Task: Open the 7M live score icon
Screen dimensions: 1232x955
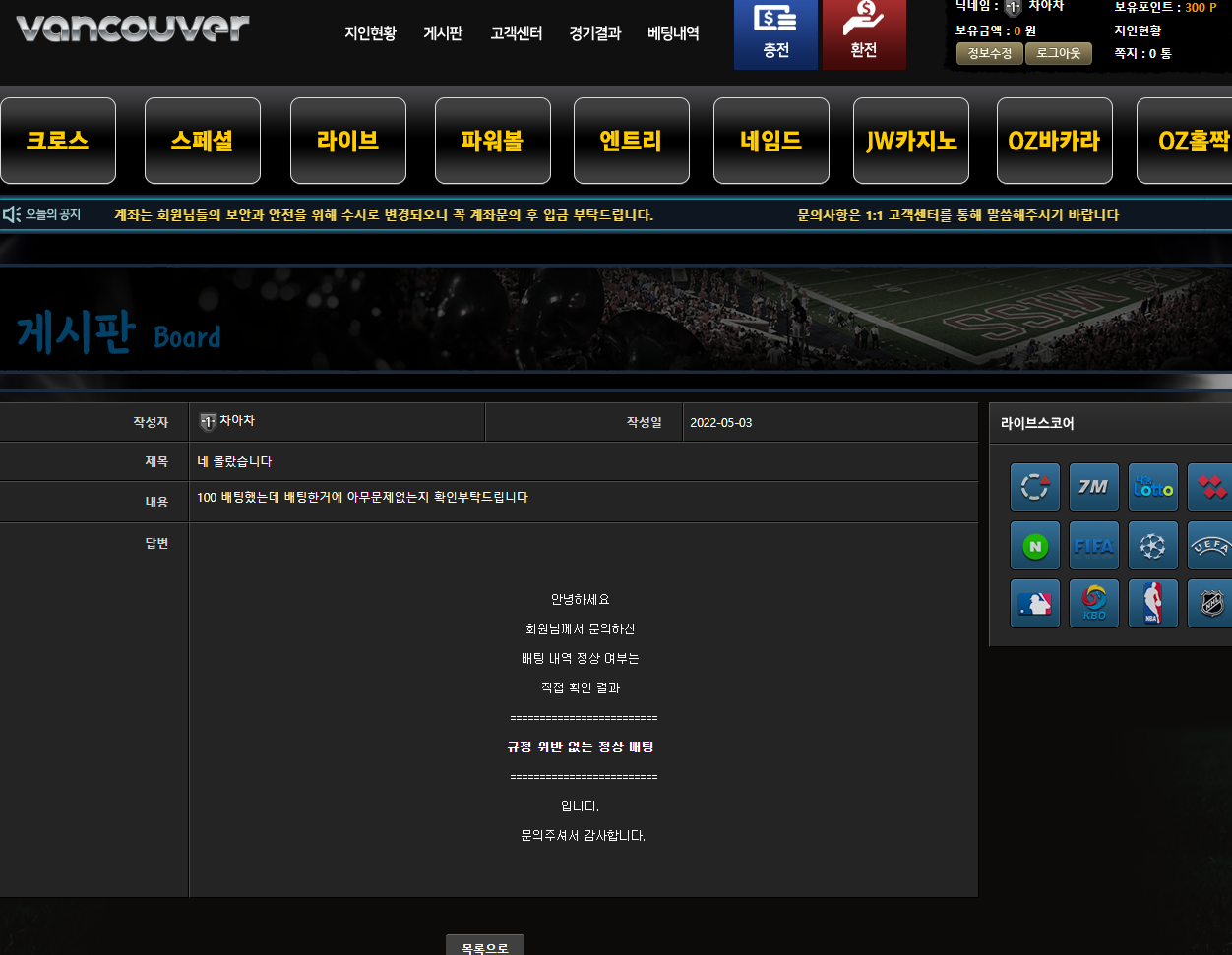Action: click(x=1093, y=487)
